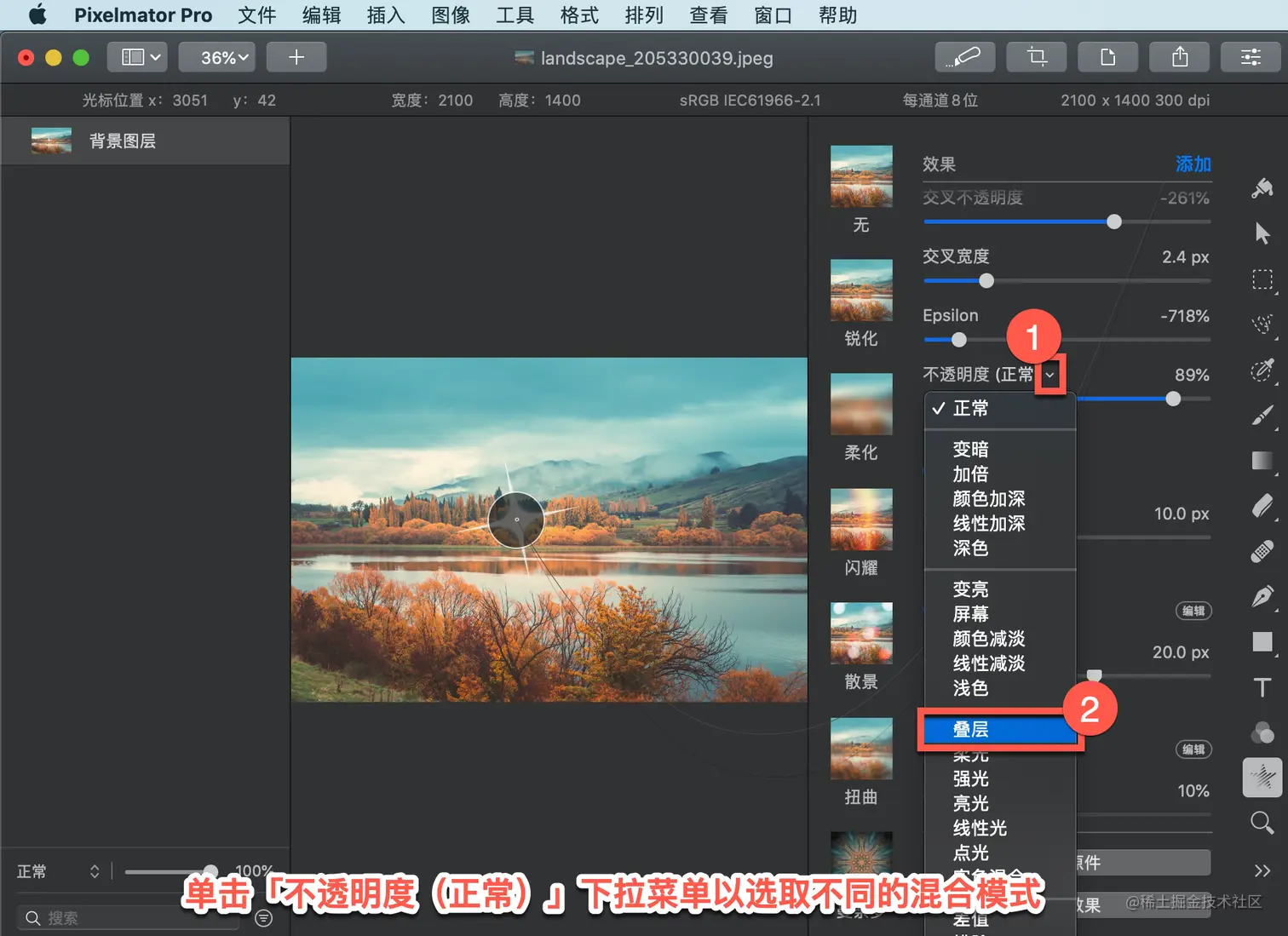1288x936 pixels.
Task: Choose the Rectangular Selection tool
Action: click(x=1262, y=280)
